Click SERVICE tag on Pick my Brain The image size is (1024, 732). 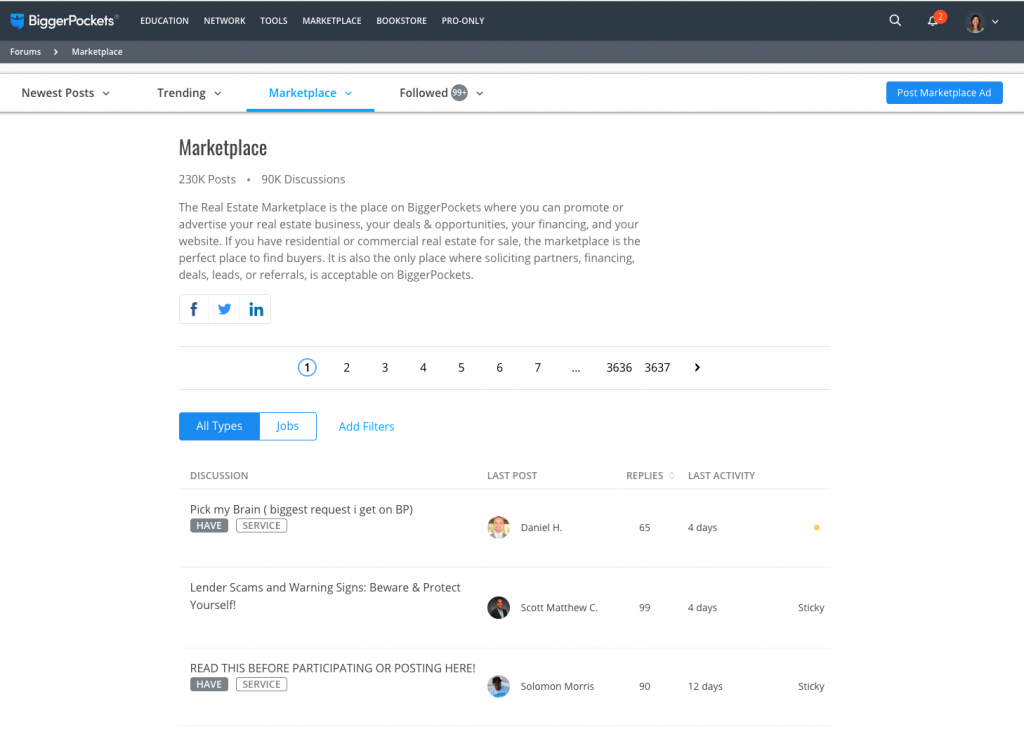point(261,526)
